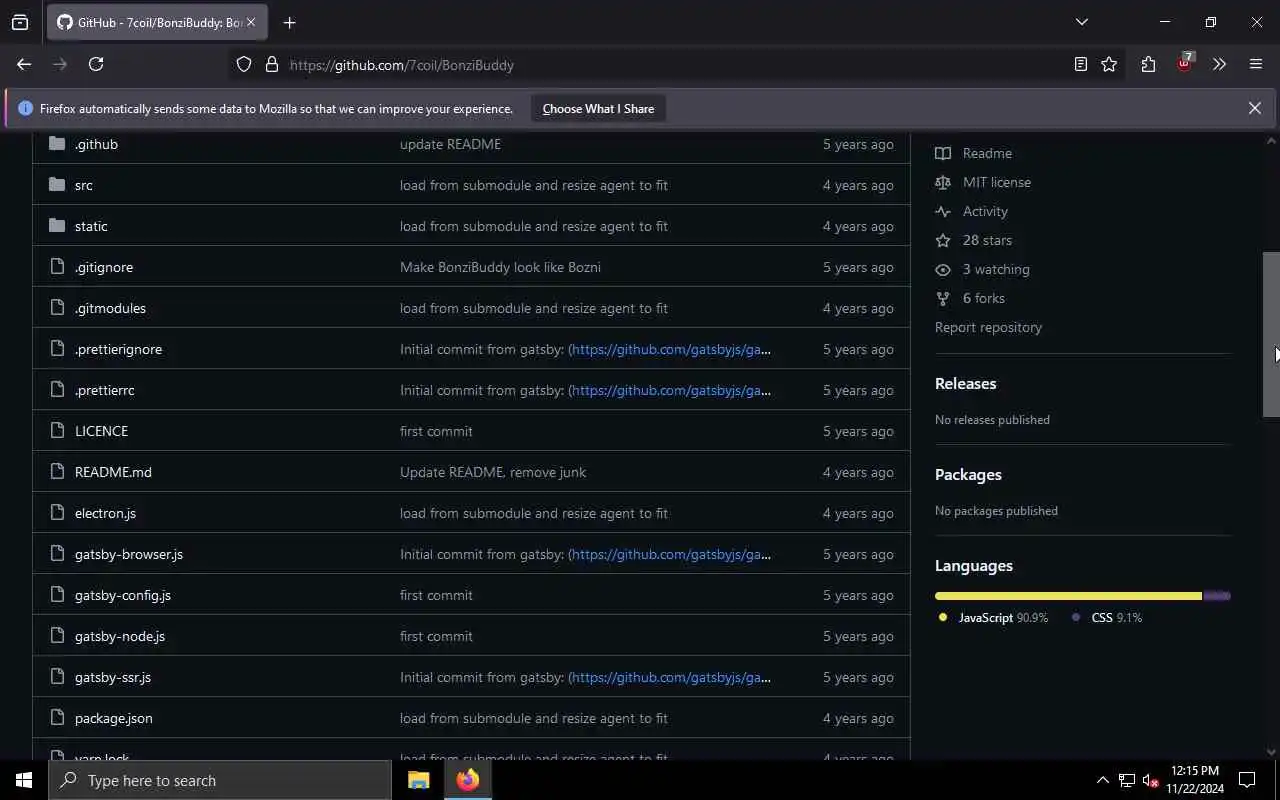Reload the page with refresh icon

click(96, 64)
